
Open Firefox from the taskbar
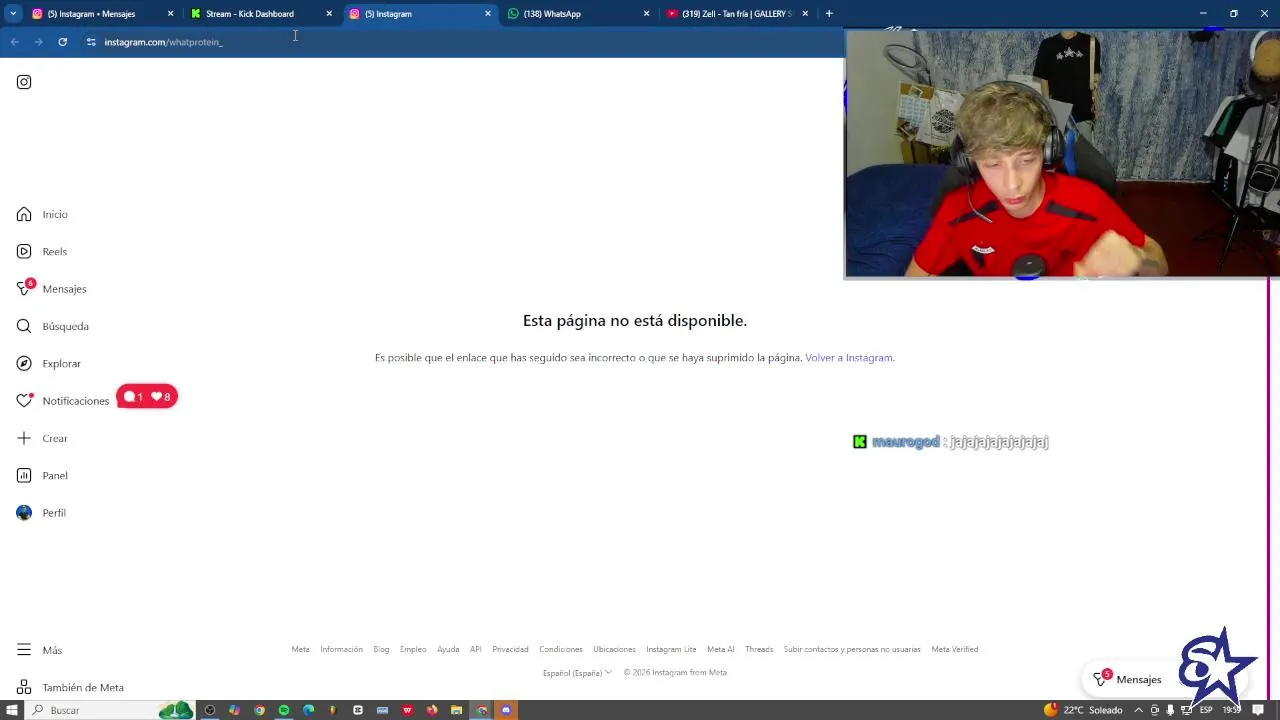tap(432, 710)
